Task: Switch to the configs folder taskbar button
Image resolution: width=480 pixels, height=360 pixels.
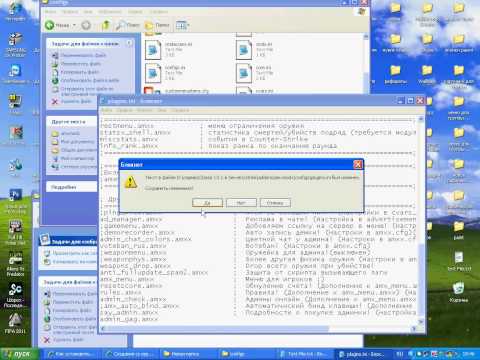Action: (x=245, y=354)
